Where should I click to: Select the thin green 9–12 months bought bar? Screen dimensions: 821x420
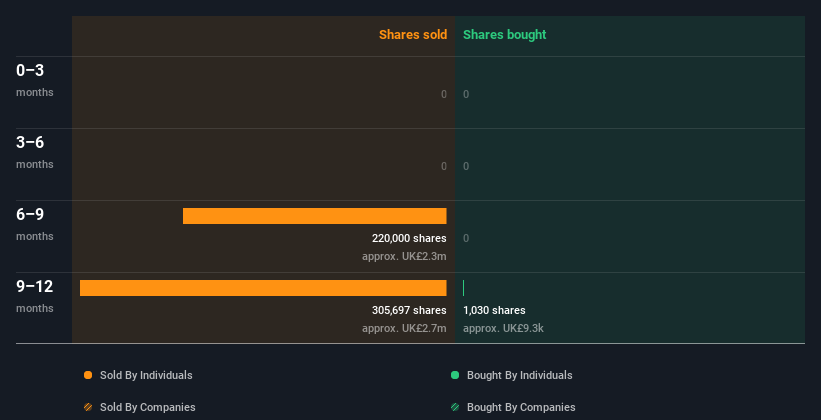[x=463, y=288]
